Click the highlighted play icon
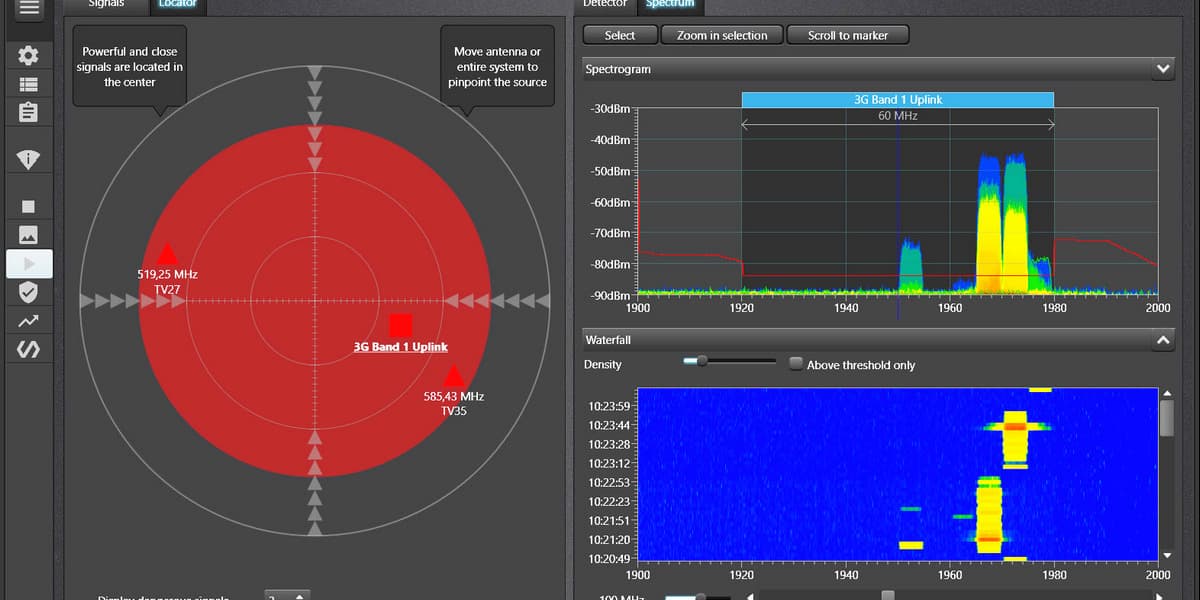The height and width of the screenshot is (600, 1200). pos(28,263)
